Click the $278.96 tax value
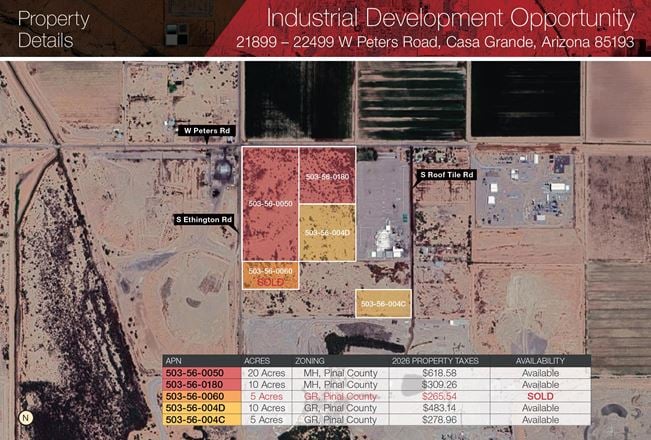 (439, 420)
